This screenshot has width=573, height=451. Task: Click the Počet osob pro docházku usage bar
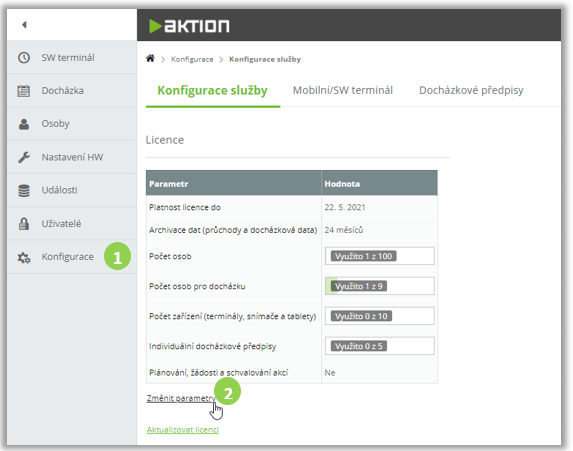[379, 286]
